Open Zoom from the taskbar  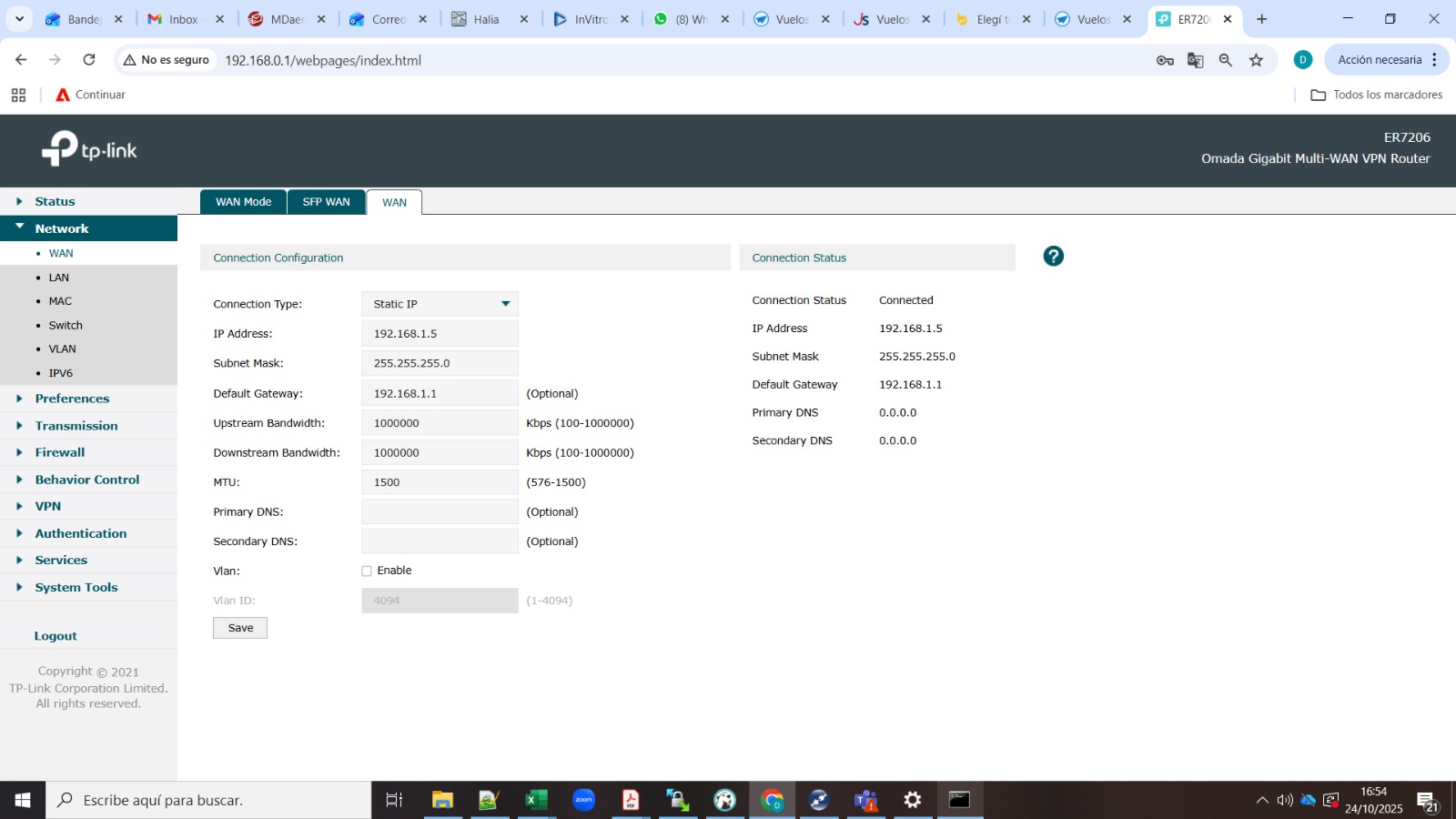coord(583,800)
